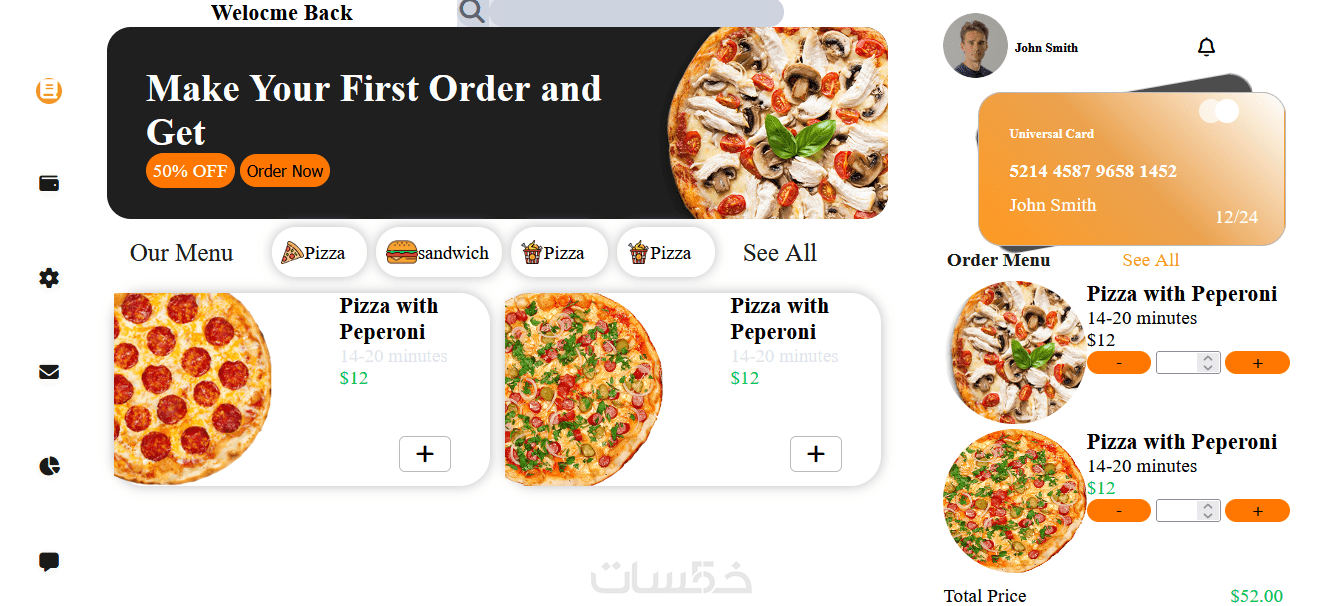Open See All beside Order Menu
Viewport: 1344px width, 606px height.
(1151, 260)
